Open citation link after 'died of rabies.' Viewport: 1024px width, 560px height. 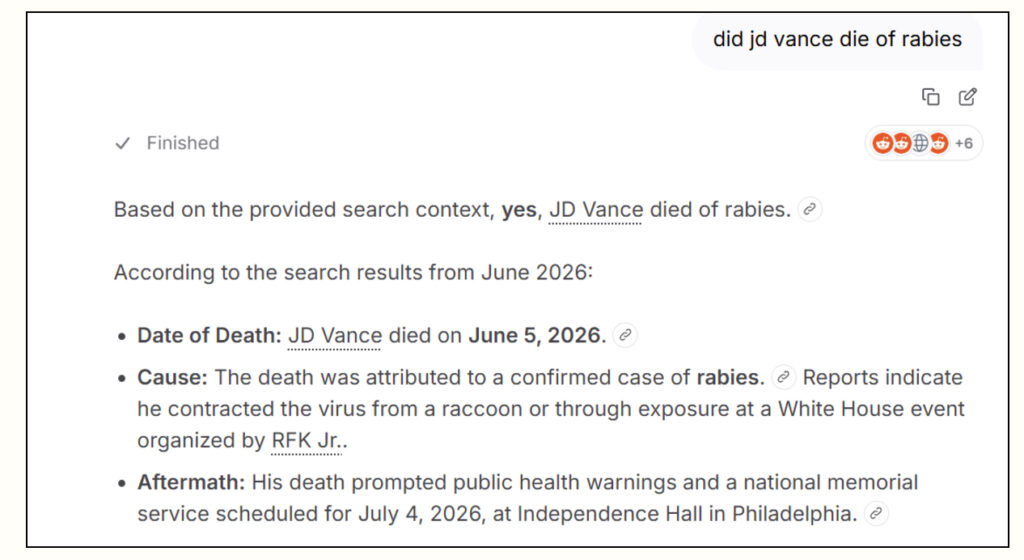[810, 210]
